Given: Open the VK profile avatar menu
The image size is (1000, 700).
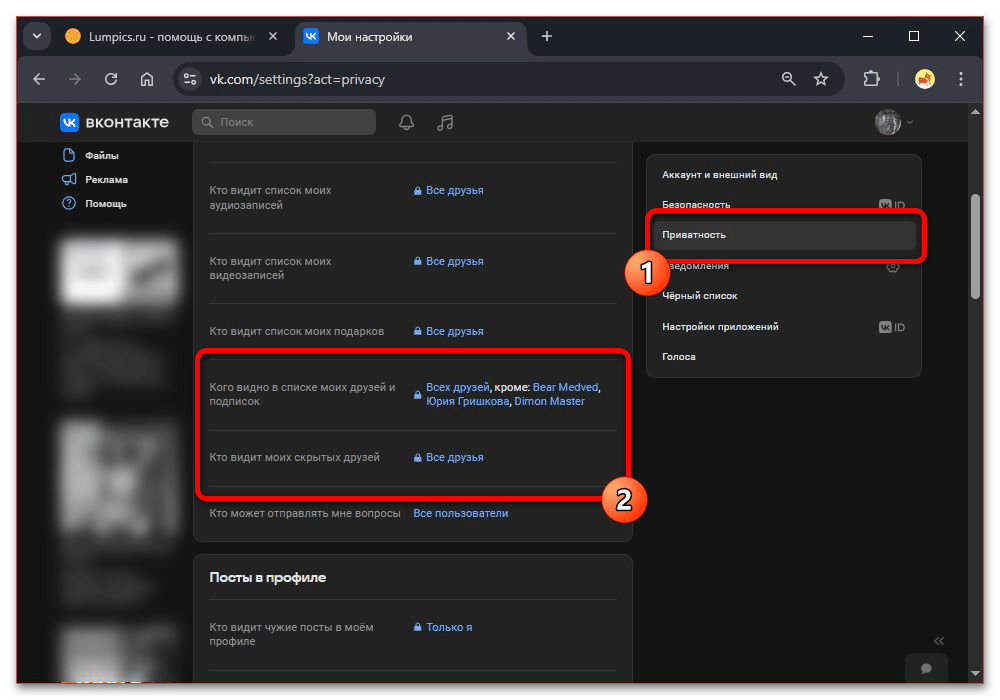Looking at the screenshot, I should tap(893, 122).
